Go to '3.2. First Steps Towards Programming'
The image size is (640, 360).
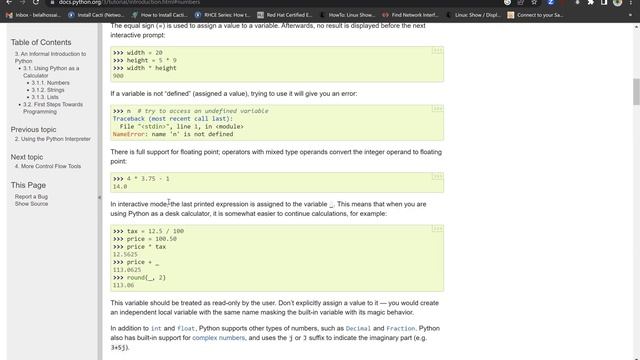click(x=53, y=108)
